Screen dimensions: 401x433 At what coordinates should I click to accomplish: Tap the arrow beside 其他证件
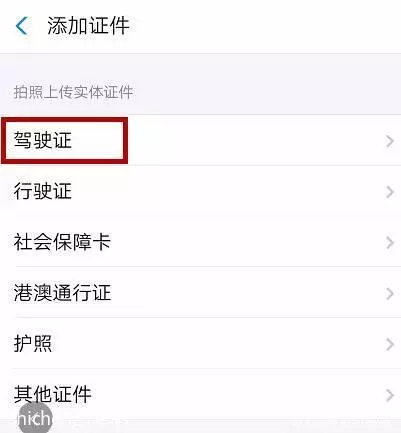(390, 395)
